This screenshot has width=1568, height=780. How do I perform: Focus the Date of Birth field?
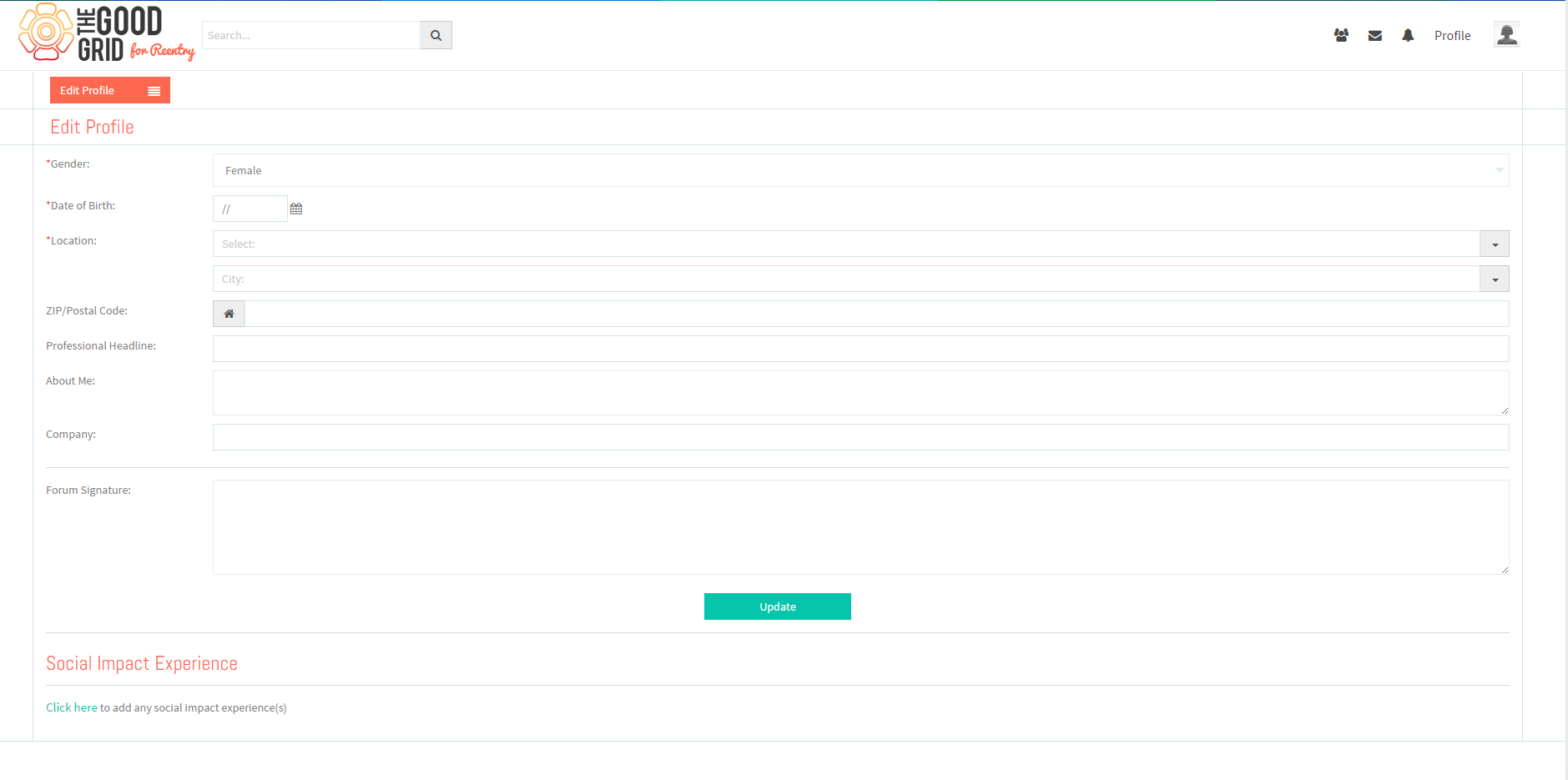tap(250, 209)
